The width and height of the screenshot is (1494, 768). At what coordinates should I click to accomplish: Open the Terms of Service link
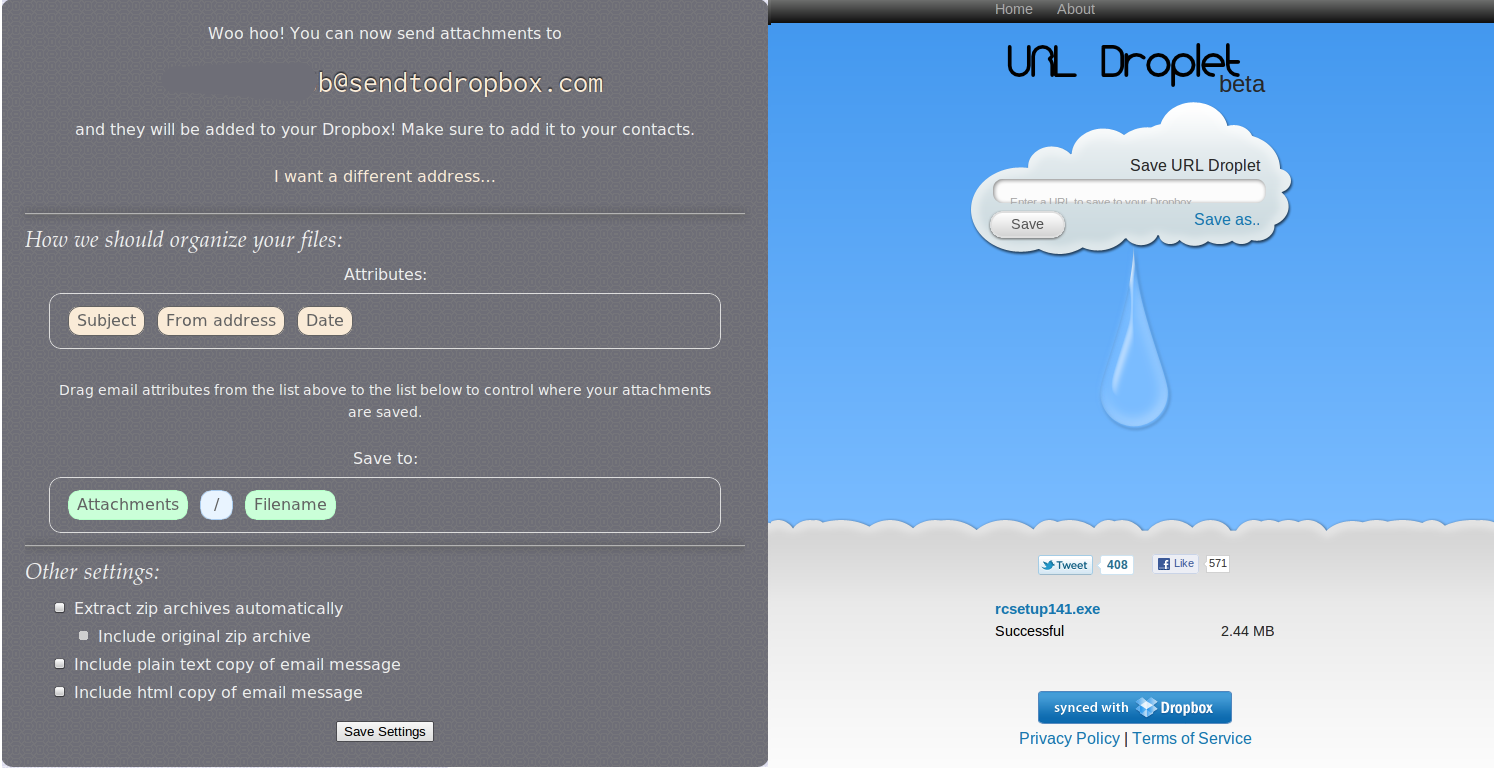(1191, 738)
